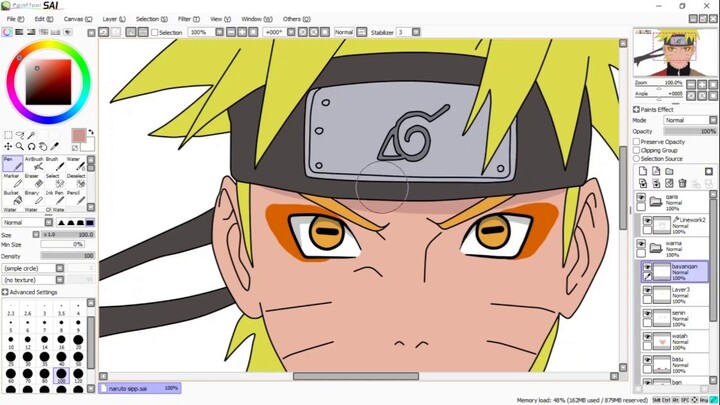
Task: Open the Stabilizer value dropdown
Action: pos(416,32)
